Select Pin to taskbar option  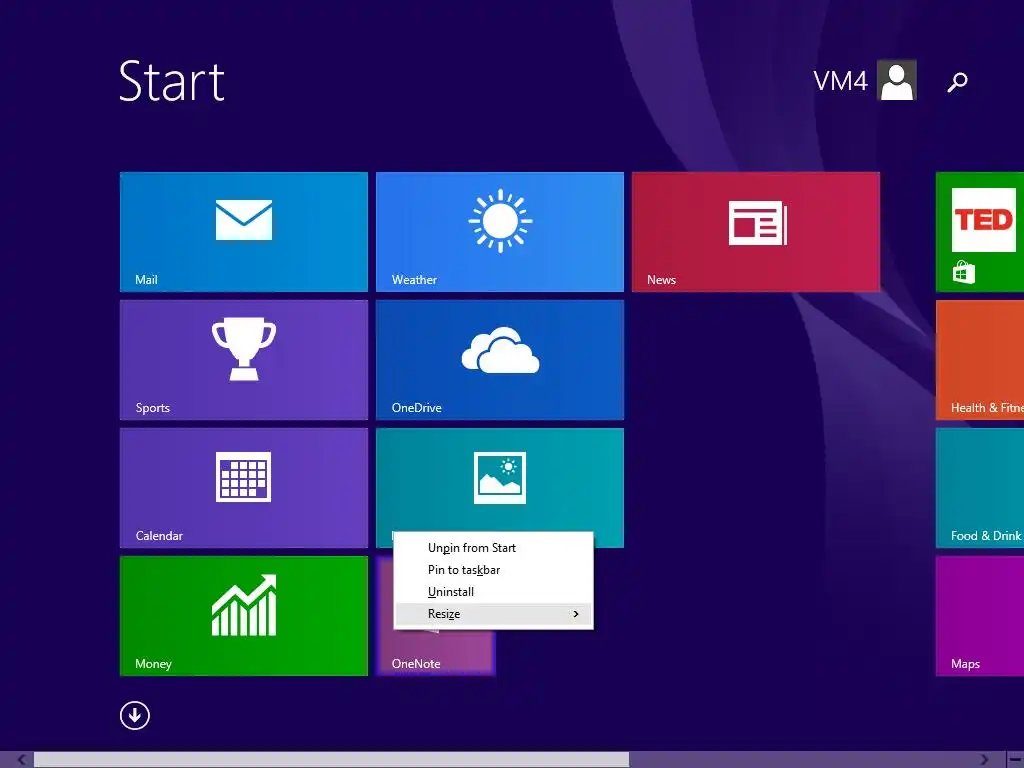(x=494, y=570)
